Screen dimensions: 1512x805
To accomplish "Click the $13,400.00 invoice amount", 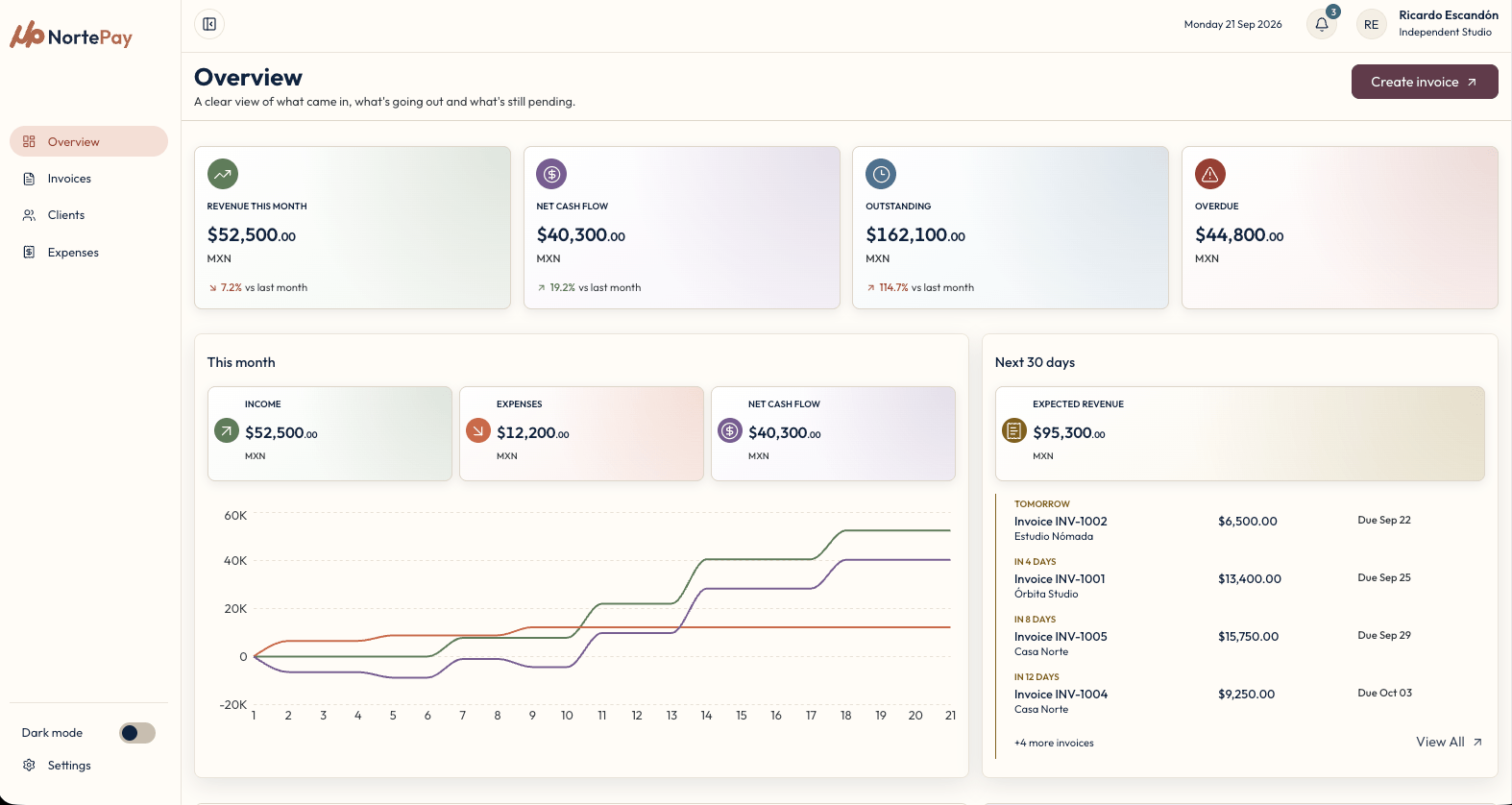I will pos(1250,579).
